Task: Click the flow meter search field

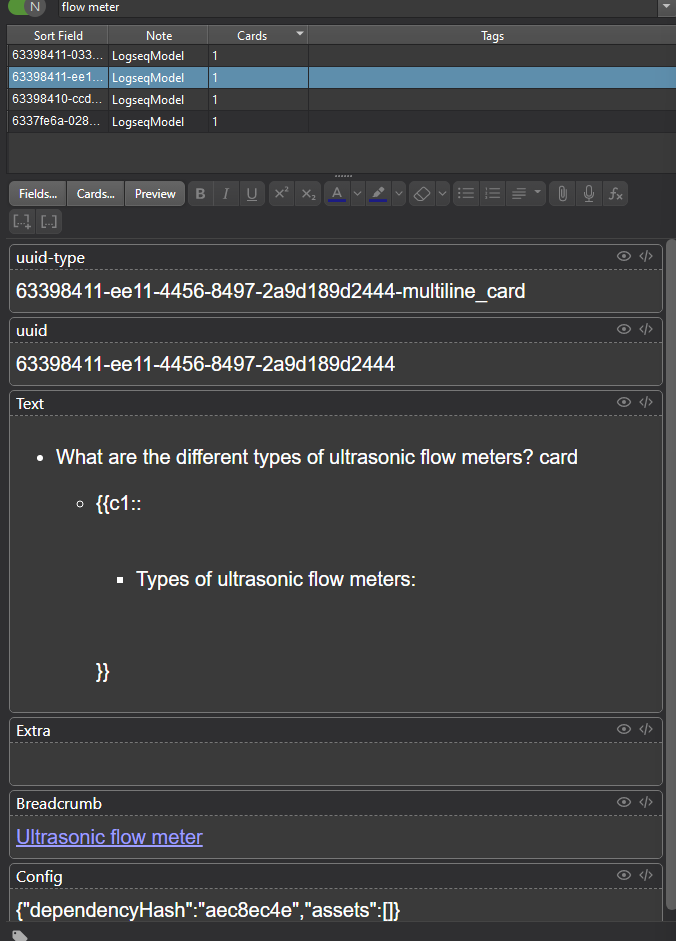Action: click(358, 7)
